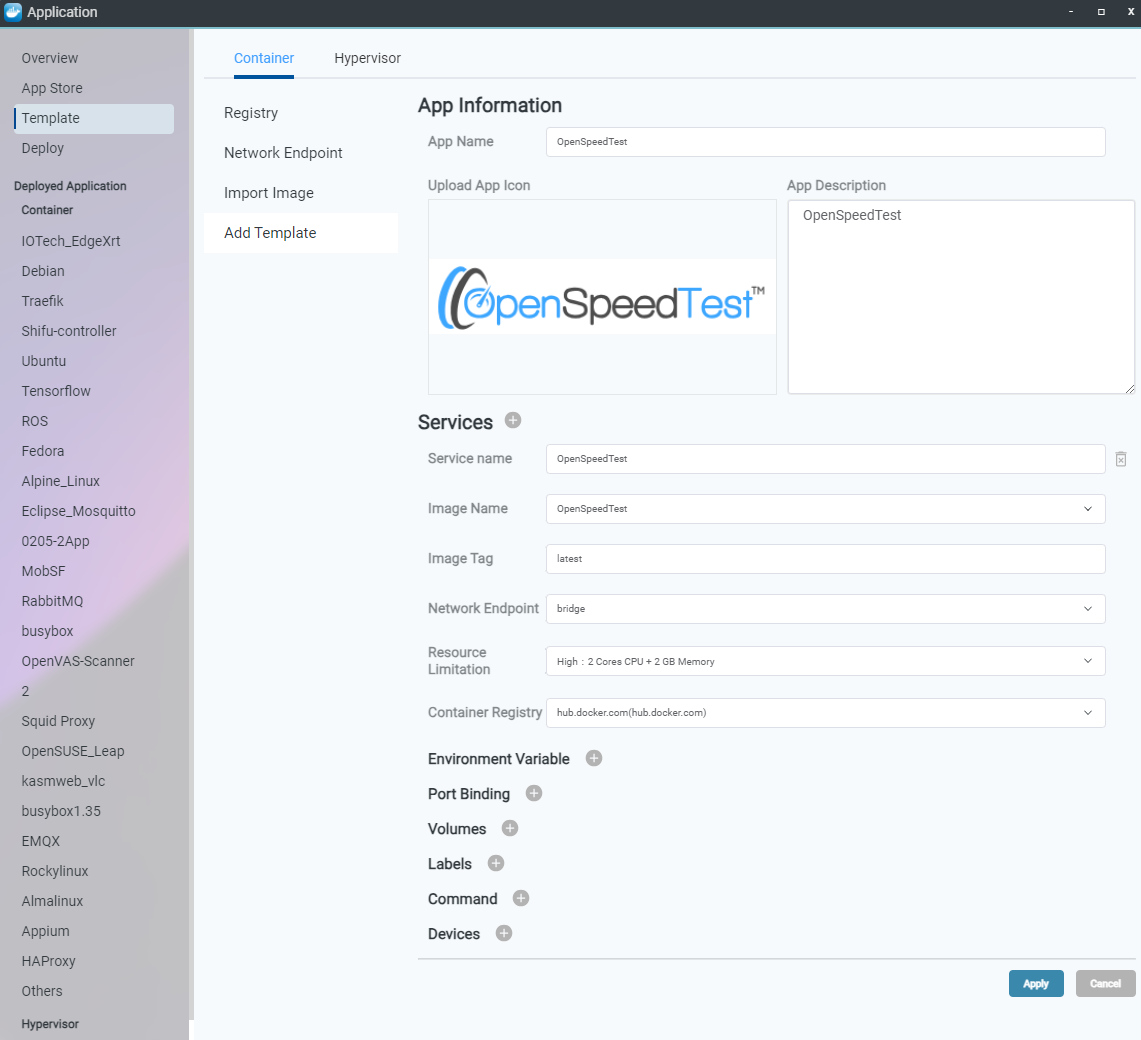The height and width of the screenshot is (1040, 1141).
Task: Open Others in container list
Action: [41, 991]
